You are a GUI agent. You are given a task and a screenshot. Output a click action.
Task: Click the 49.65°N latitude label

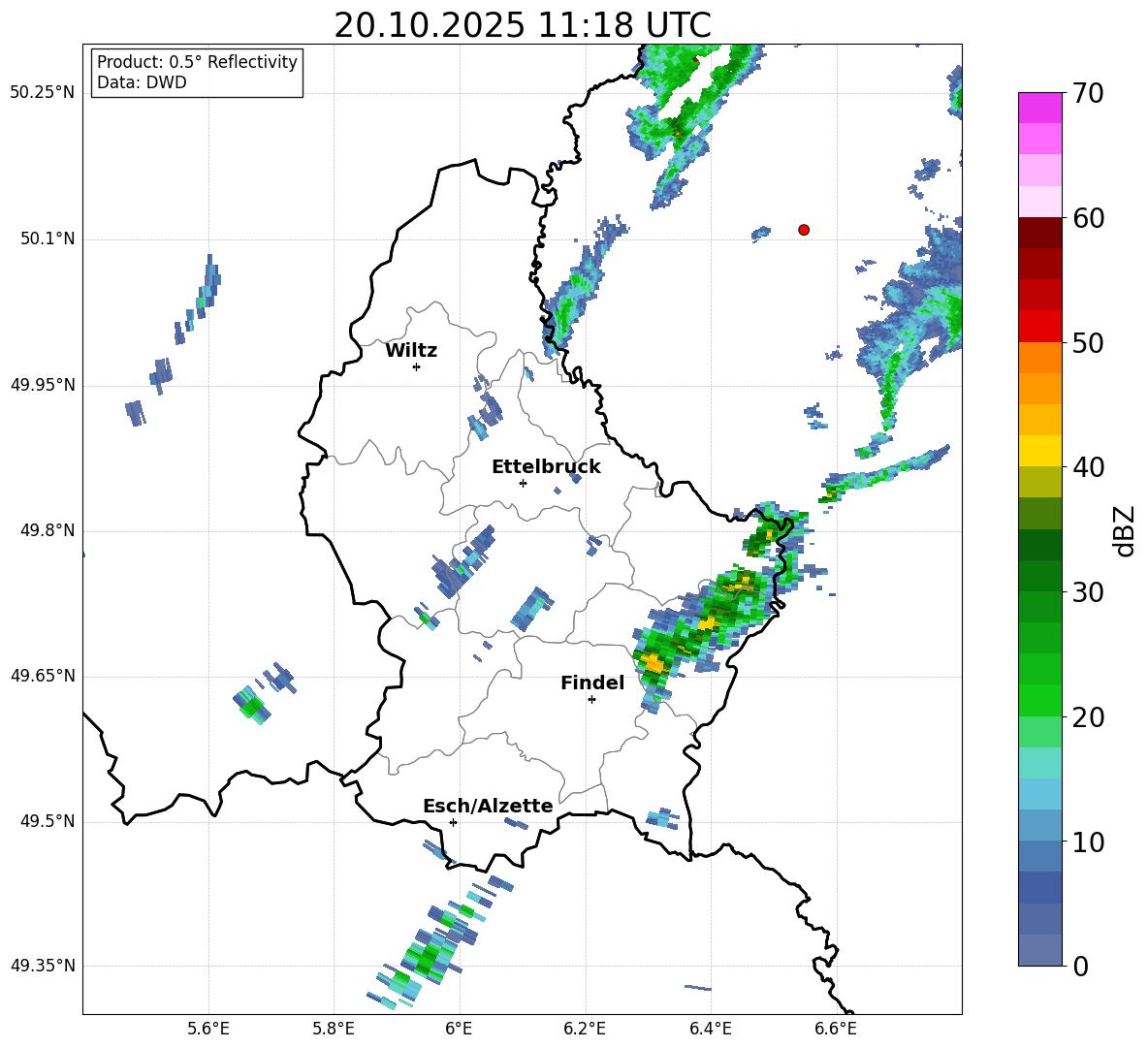pos(43,676)
